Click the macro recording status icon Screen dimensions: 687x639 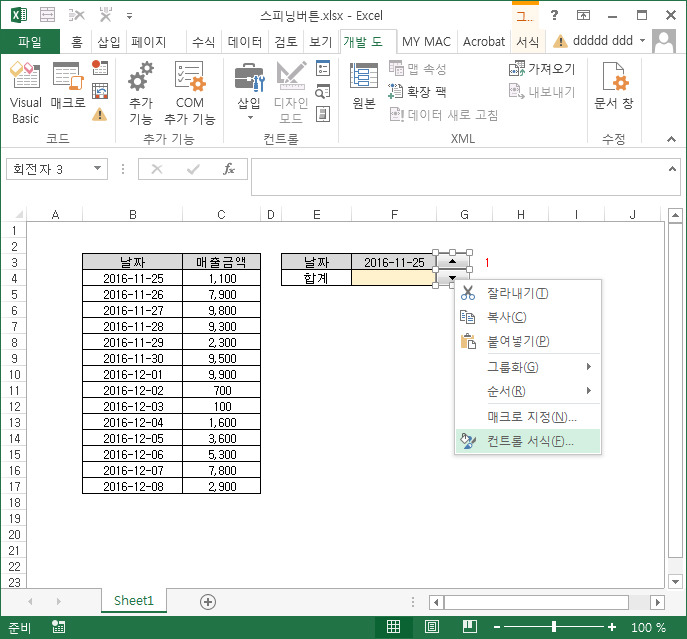(58, 627)
